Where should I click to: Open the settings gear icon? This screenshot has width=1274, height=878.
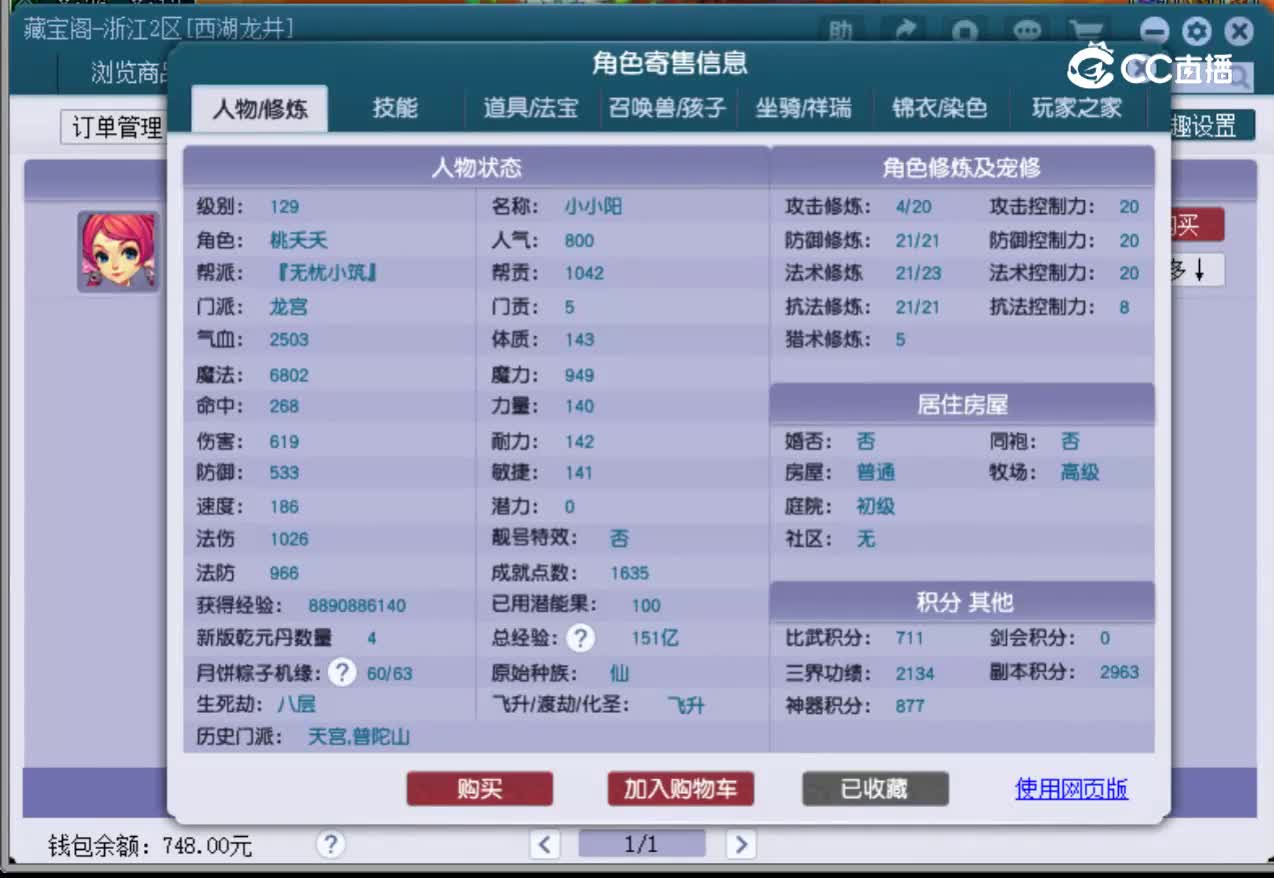(1196, 31)
